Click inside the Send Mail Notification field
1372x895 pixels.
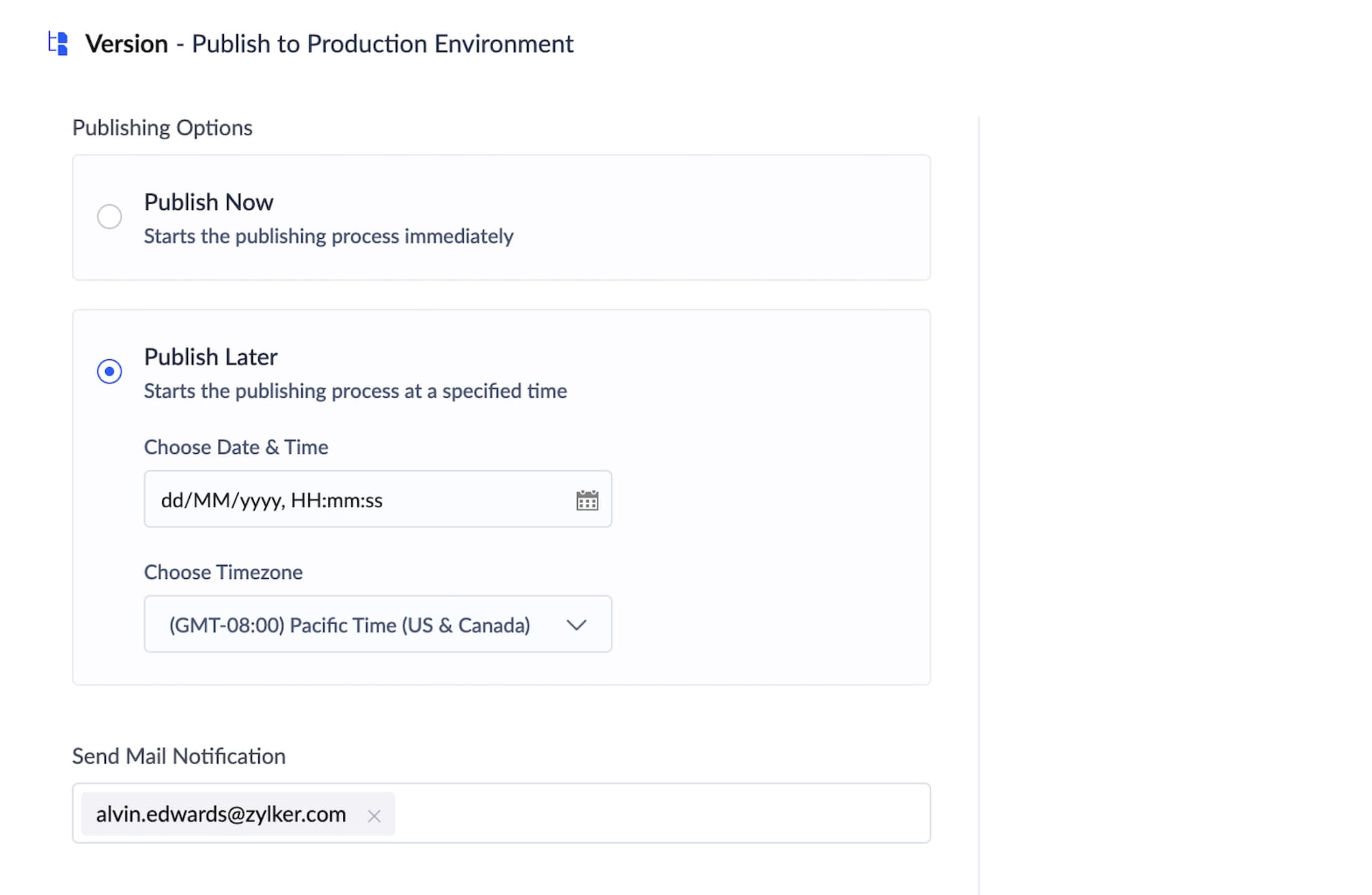[660, 813]
